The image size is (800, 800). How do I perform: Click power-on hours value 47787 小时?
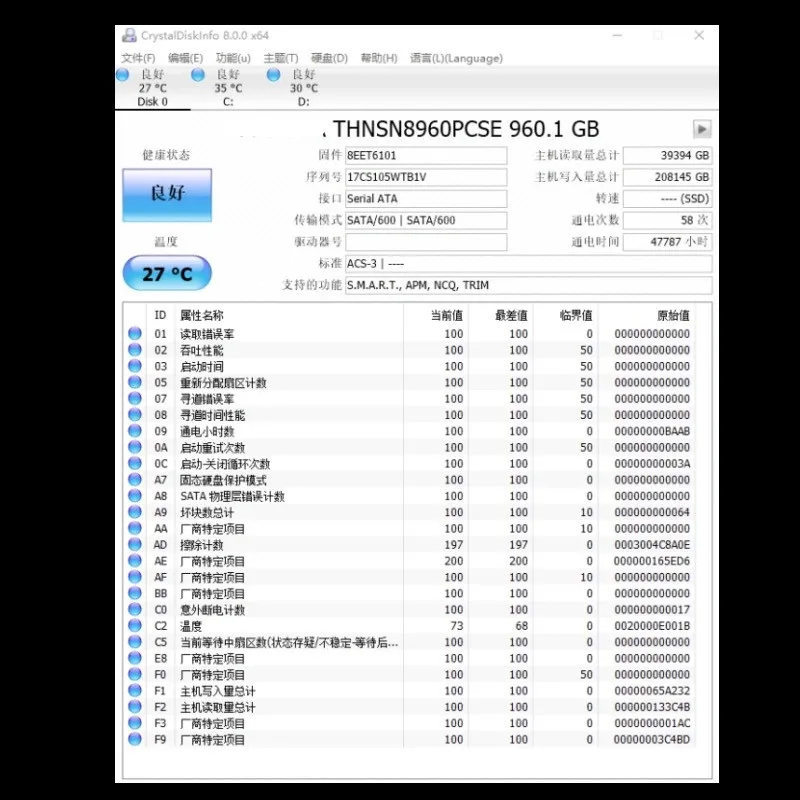tap(667, 242)
